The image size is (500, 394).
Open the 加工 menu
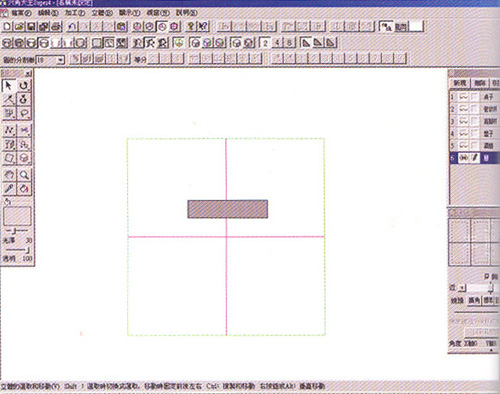click(75, 13)
